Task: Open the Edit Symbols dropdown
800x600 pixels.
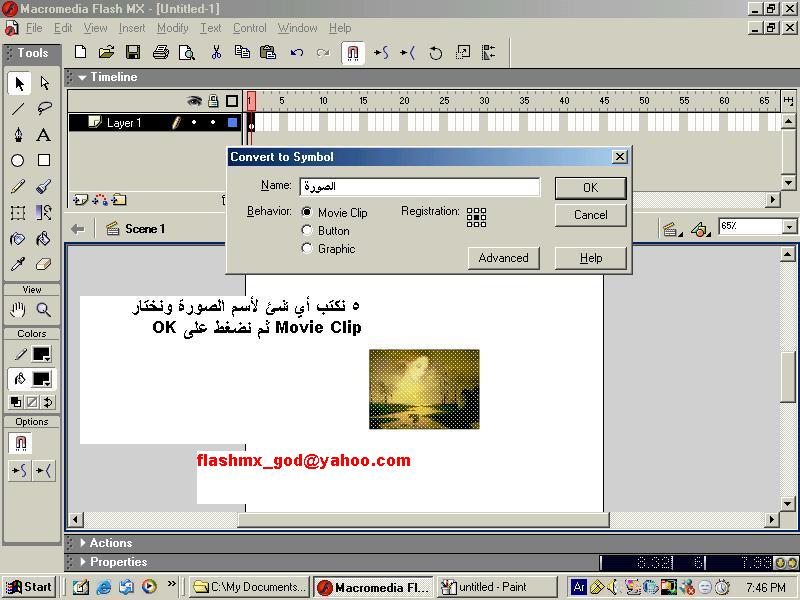Action: (701, 230)
